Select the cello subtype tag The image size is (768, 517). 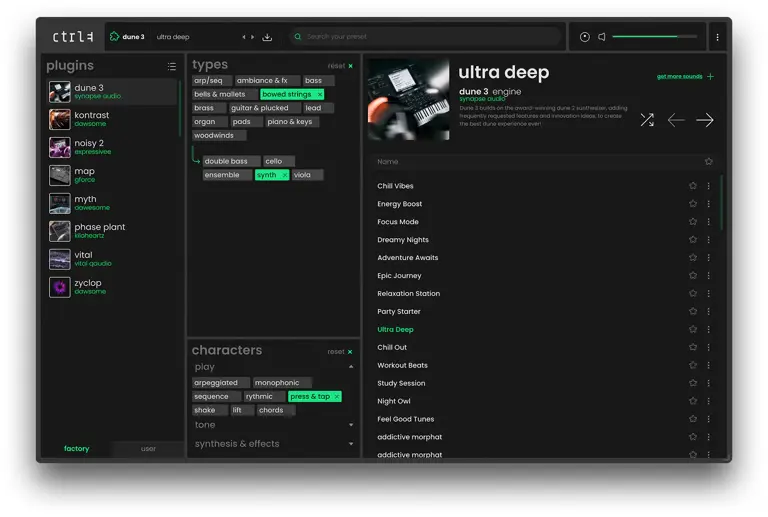click(x=278, y=161)
